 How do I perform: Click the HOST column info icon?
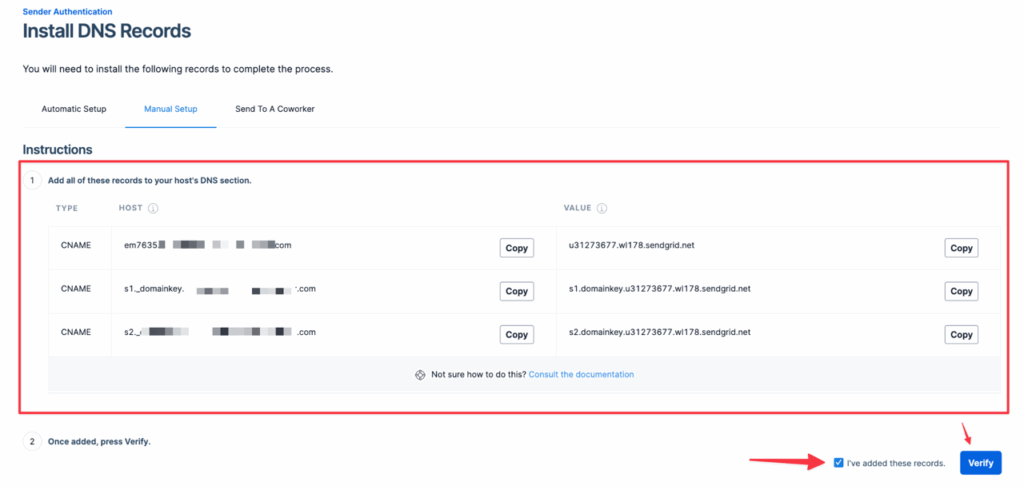pos(153,209)
